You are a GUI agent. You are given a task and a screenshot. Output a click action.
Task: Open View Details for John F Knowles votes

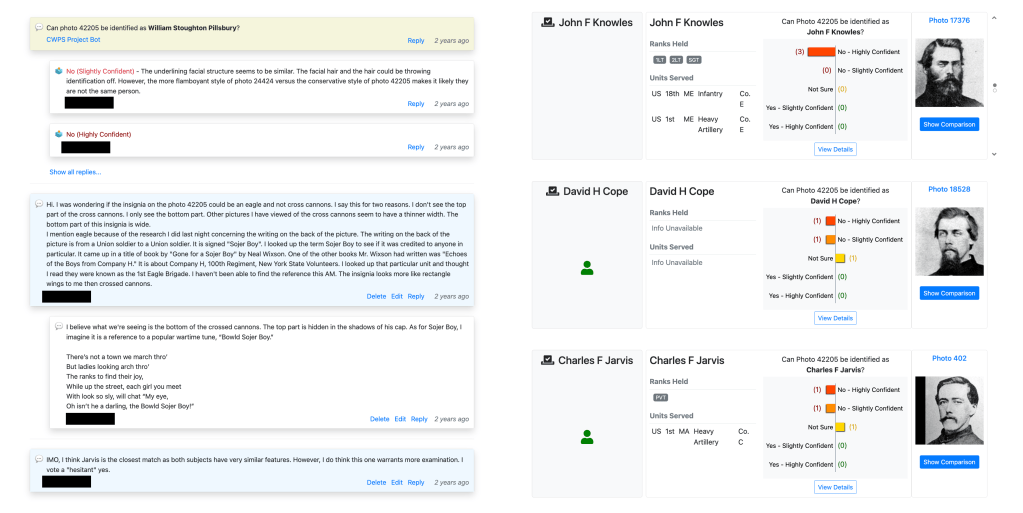pyautogui.click(x=835, y=149)
